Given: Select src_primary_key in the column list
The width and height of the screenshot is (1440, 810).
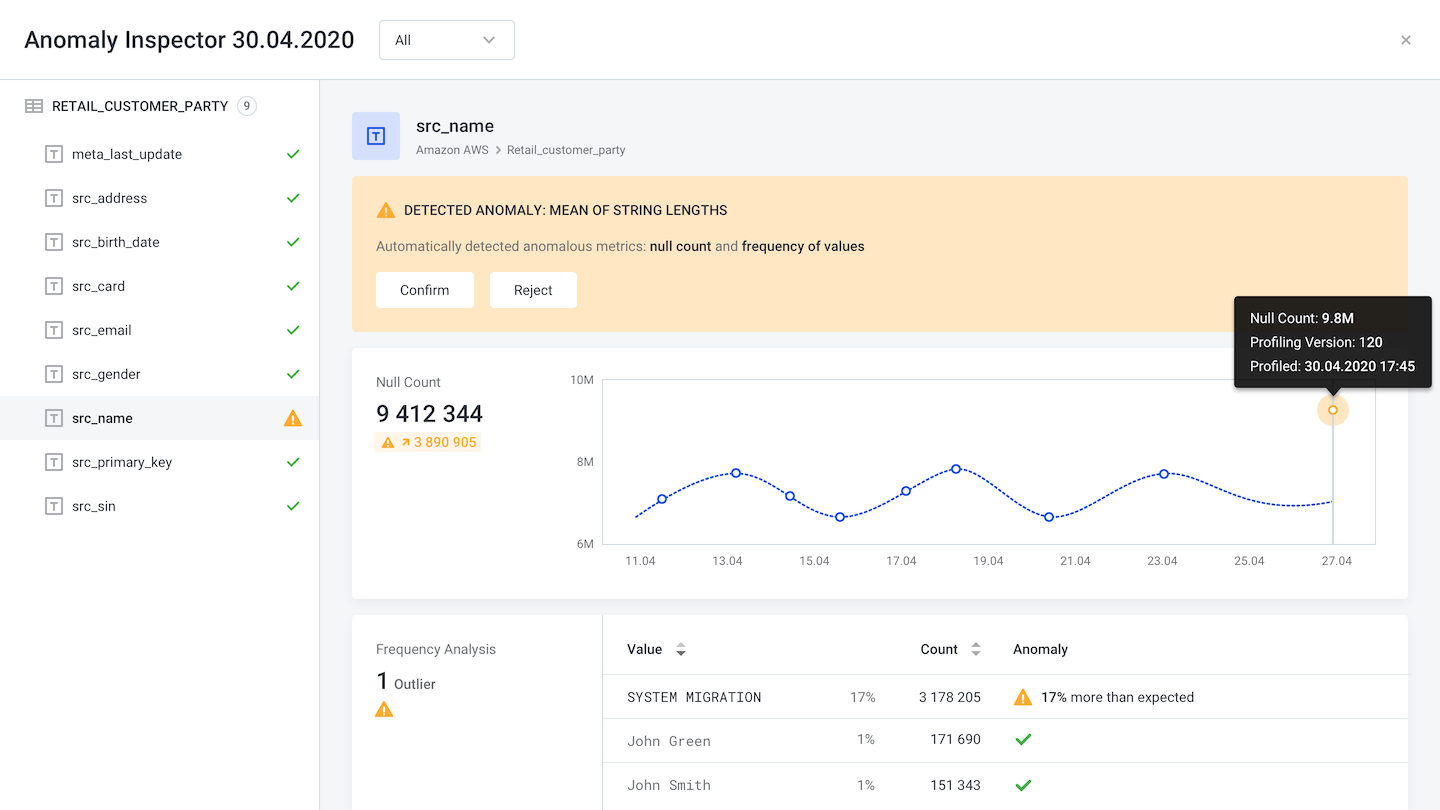Looking at the screenshot, I should (122, 462).
